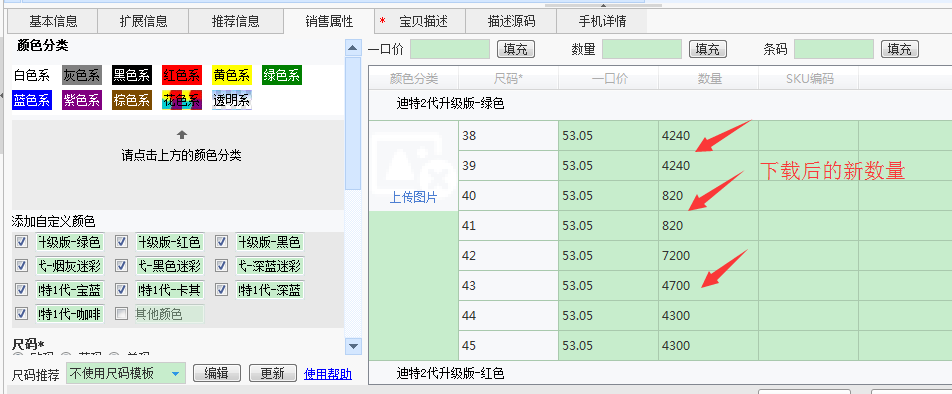Choose the 黑色系 color swatch
The height and width of the screenshot is (394, 952).
pyautogui.click(x=131, y=76)
